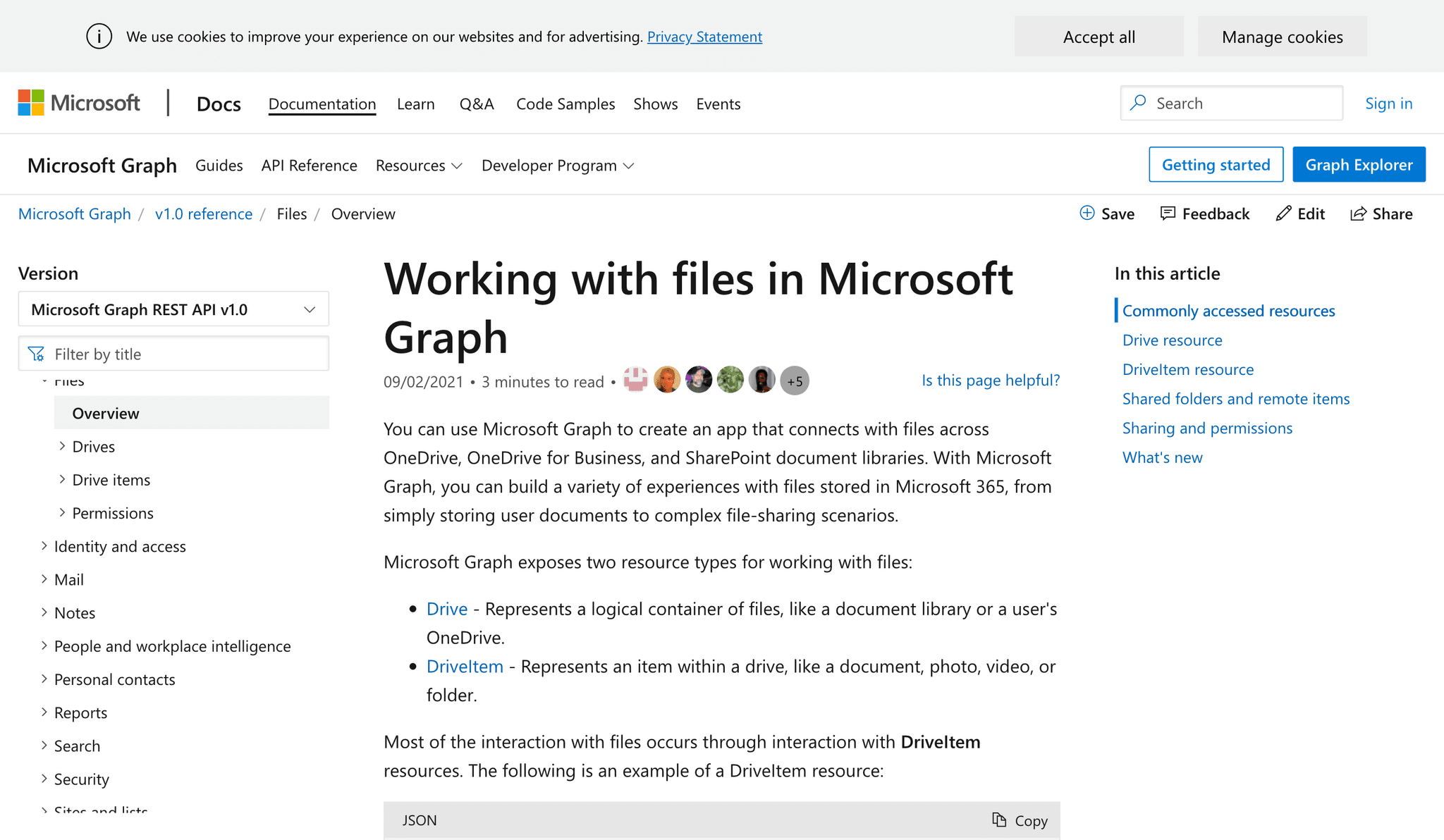Accept all cookies
Image resolution: width=1444 pixels, height=840 pixels.
tap(1099, 37)
